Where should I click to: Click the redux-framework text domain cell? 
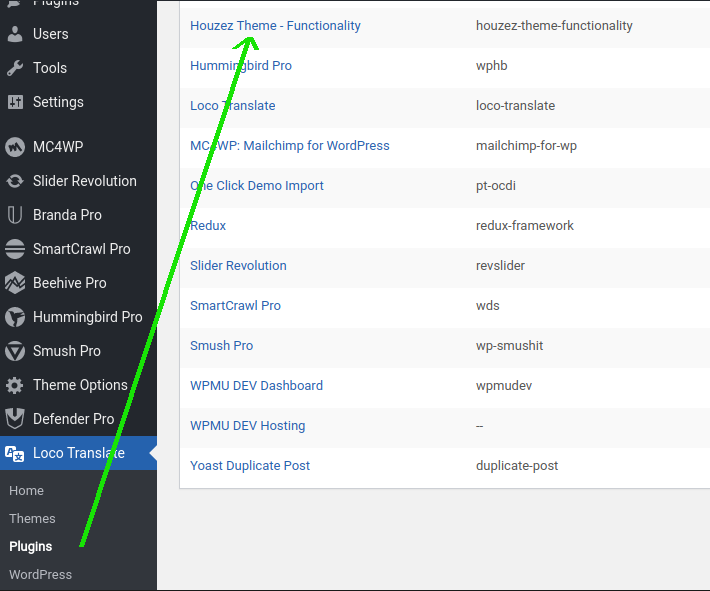(525, 226)
